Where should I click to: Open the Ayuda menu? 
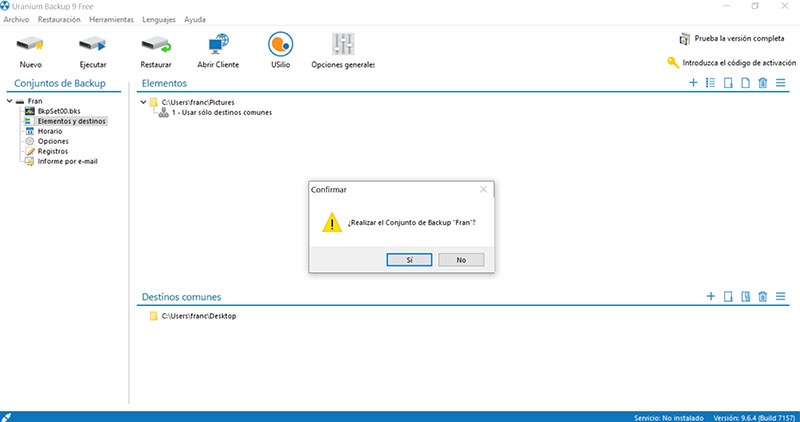tap(195, 19)
